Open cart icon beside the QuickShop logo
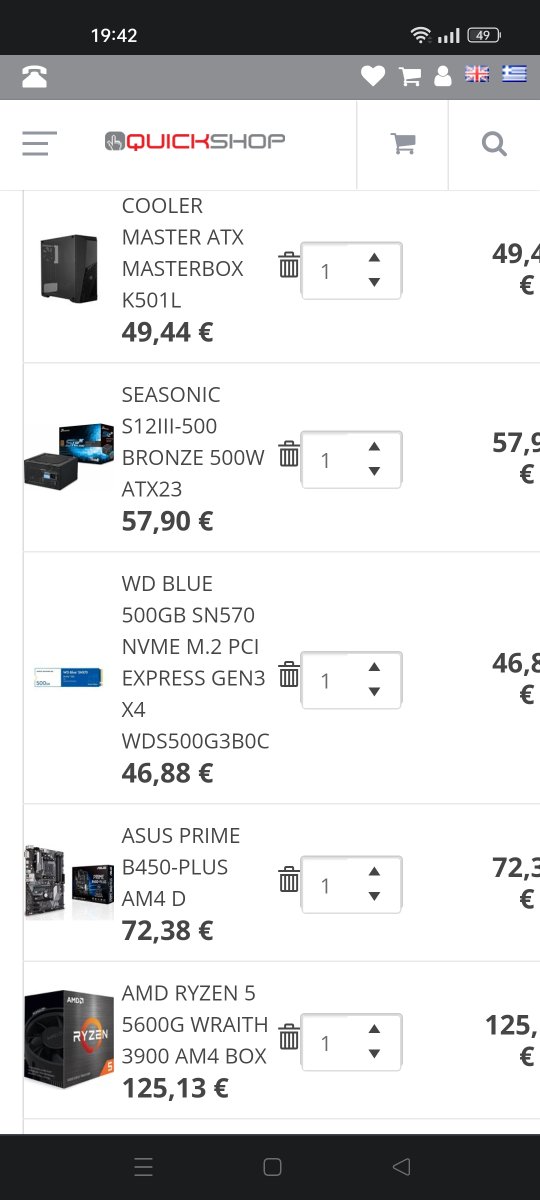540x1200 pixels. (403, 144)
